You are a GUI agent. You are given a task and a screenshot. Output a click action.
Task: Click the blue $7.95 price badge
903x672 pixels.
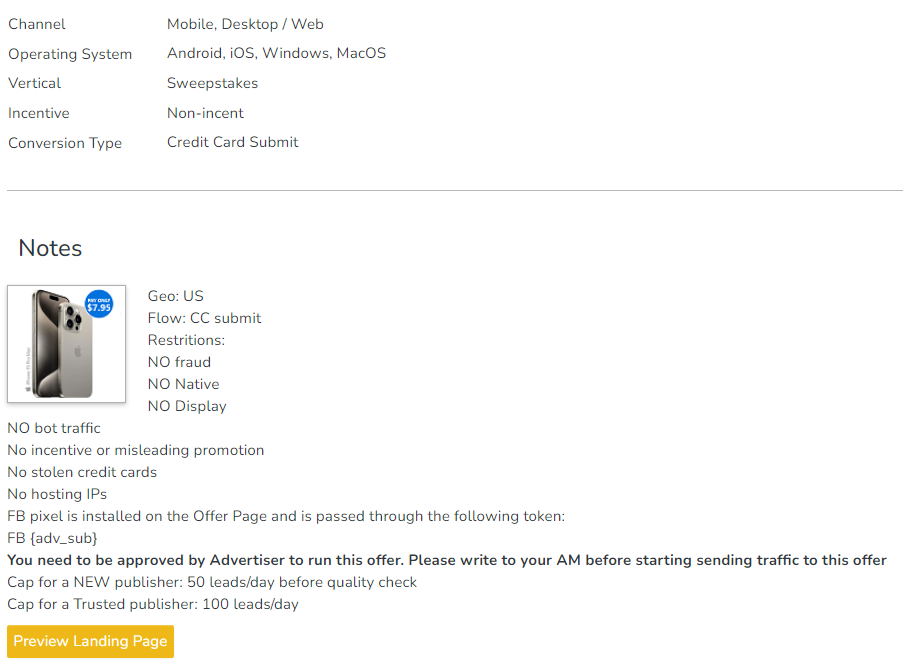[99, 304]
